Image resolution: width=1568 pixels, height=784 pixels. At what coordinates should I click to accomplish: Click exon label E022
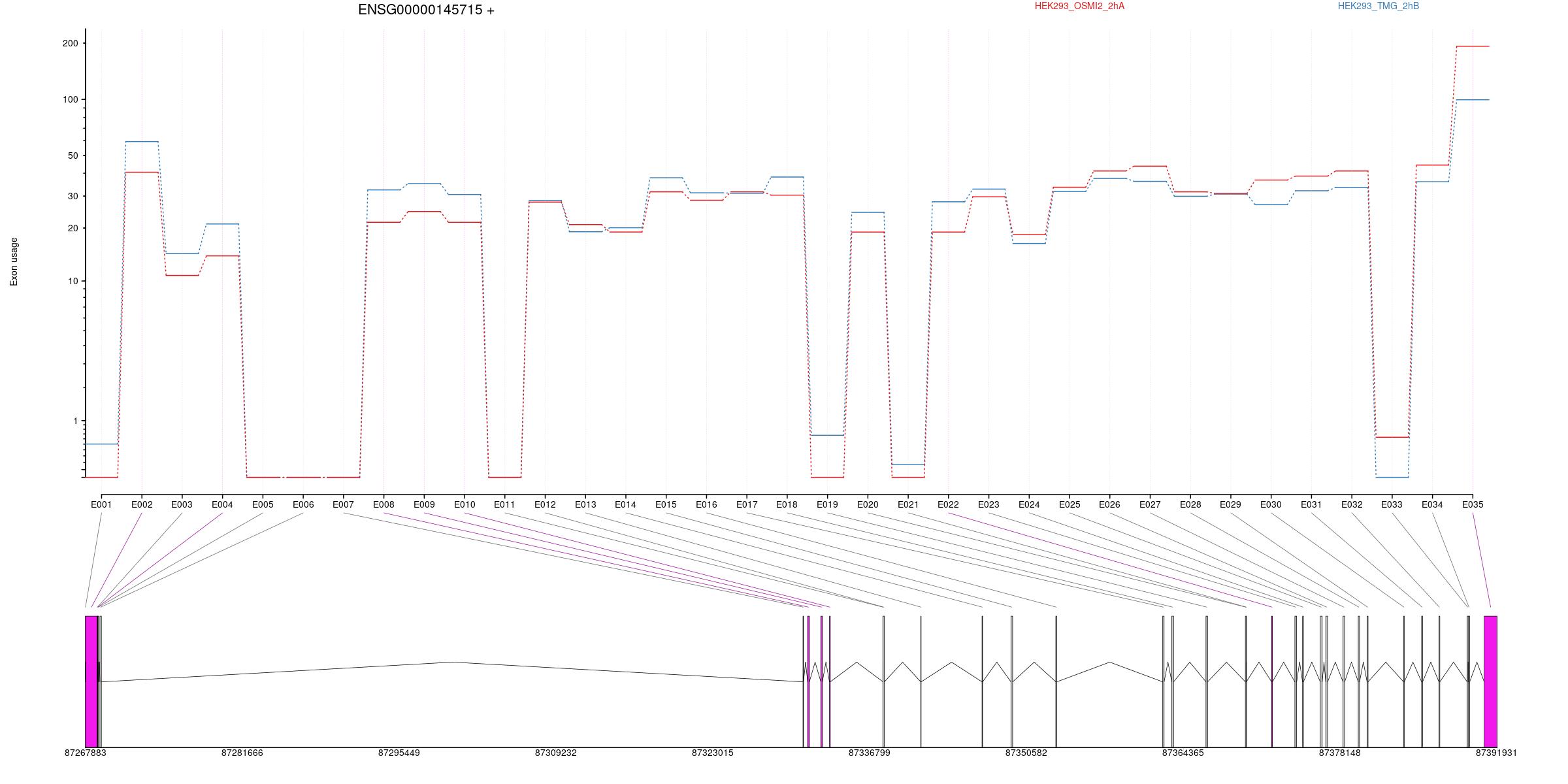tap(948, 504)
